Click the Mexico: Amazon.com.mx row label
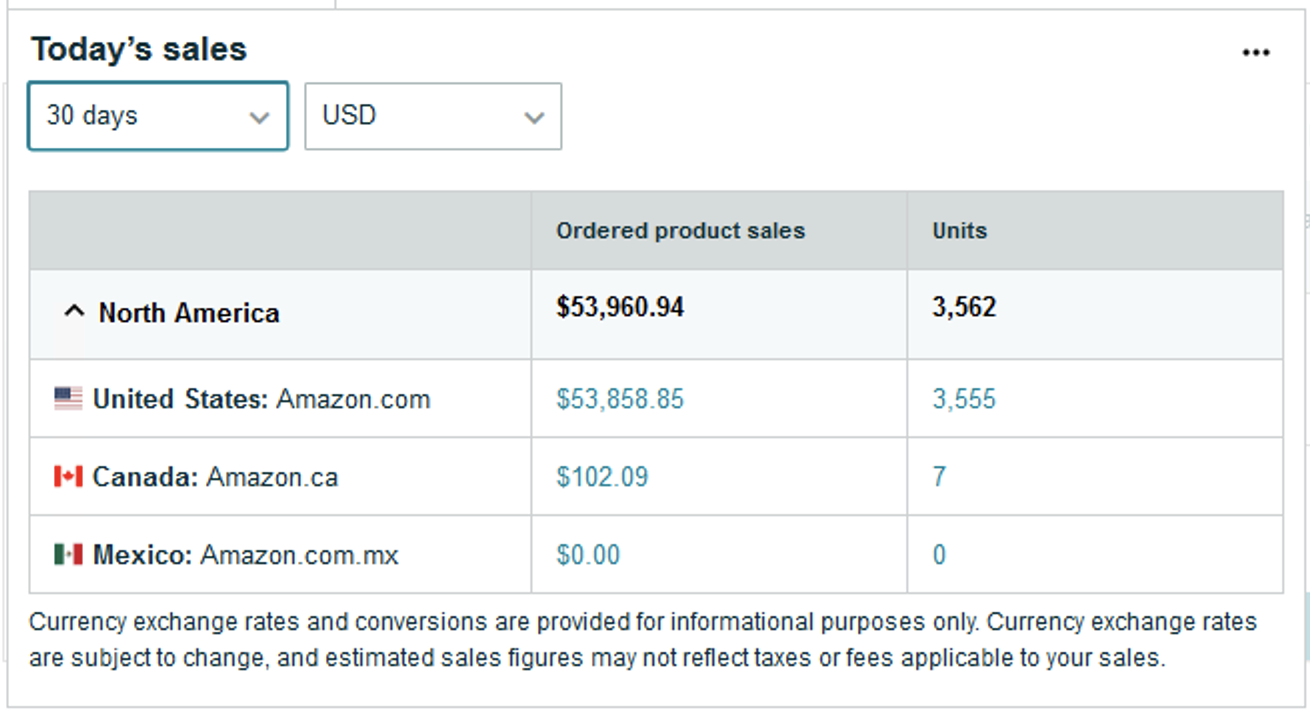The height and width of the screenshot is (716, 1310). point(246,555)
